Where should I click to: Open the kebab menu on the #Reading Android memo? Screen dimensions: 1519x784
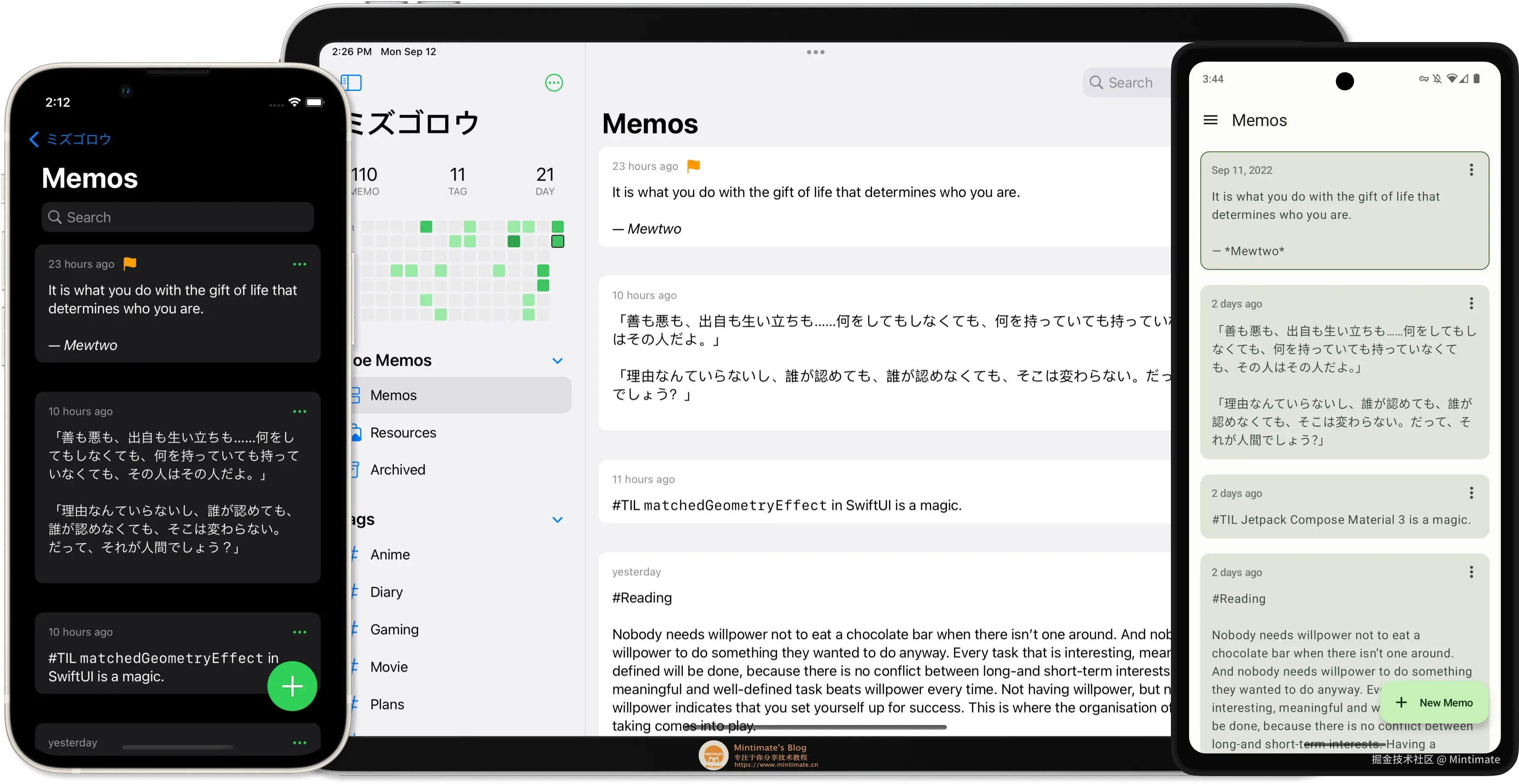(1471, 572)
